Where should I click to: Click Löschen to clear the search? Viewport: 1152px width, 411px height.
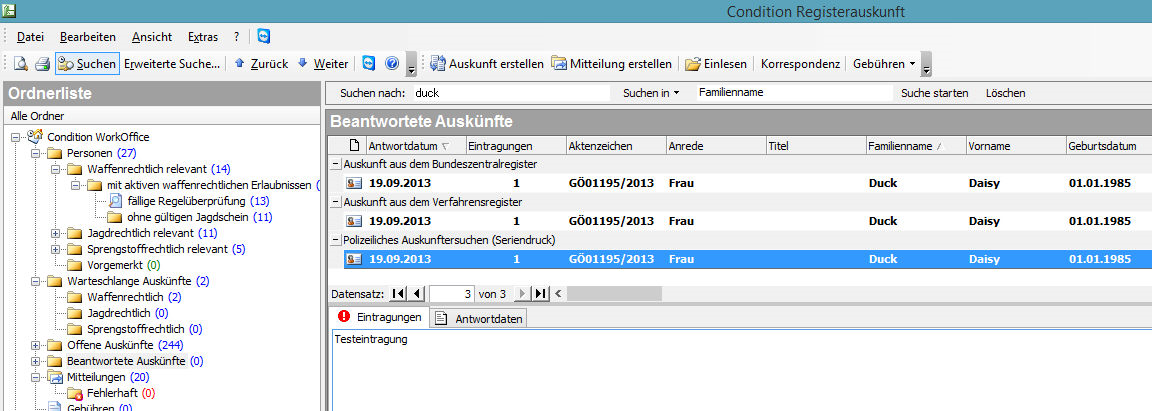point(1005,93)
